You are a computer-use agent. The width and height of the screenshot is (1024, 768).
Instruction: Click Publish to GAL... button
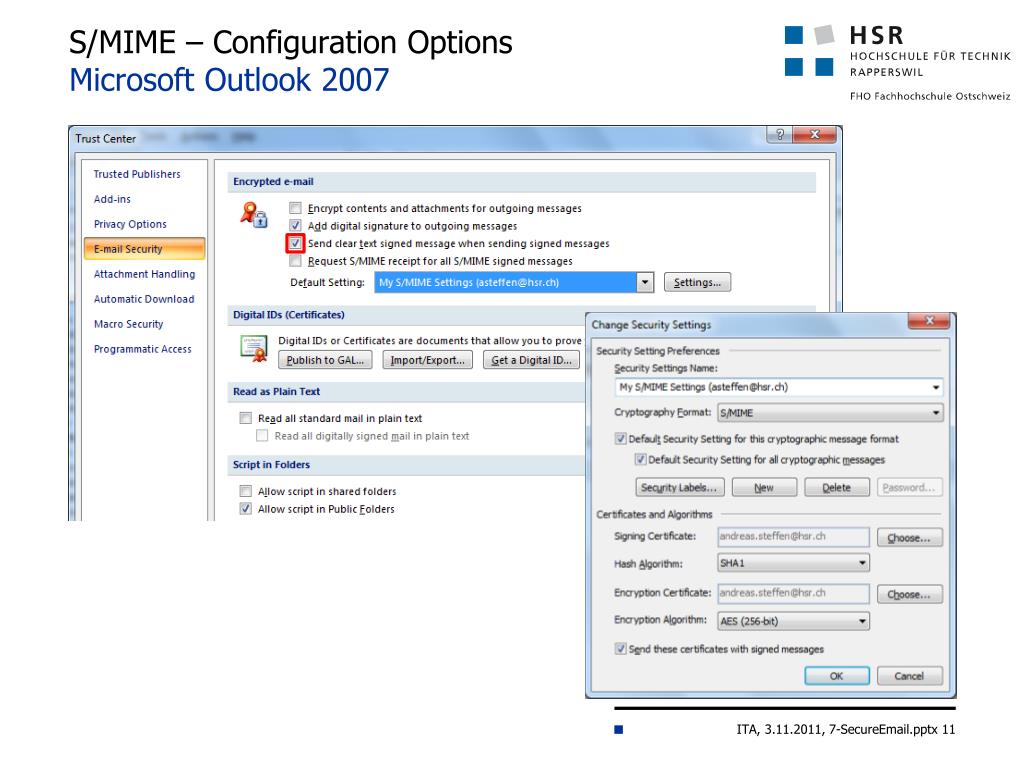click(325, 360)
